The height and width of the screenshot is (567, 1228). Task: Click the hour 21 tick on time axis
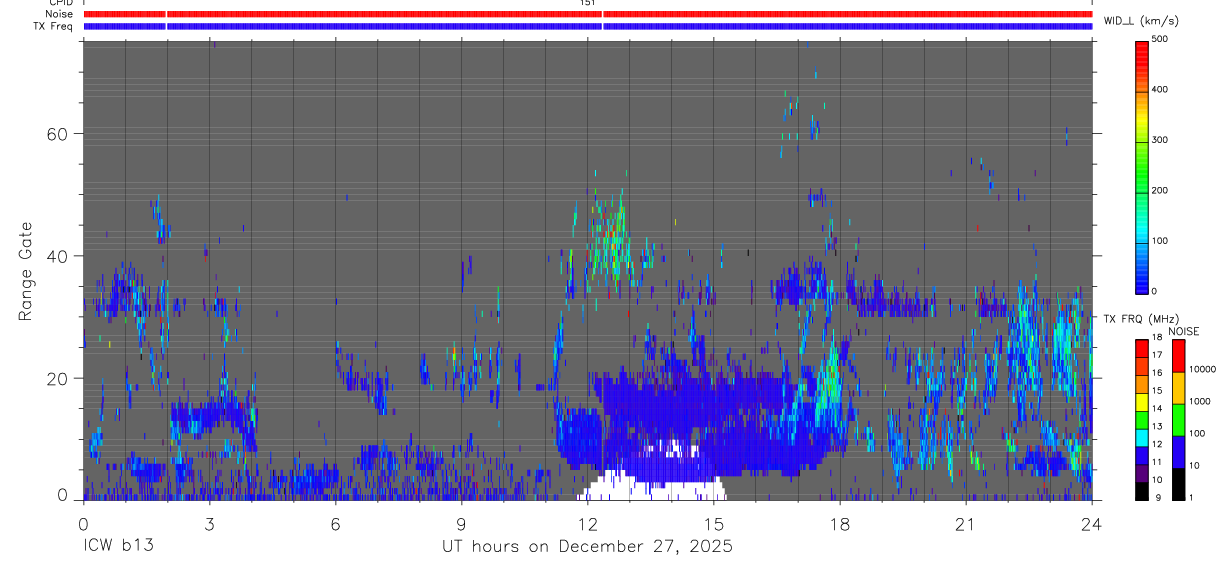coord(966,524)
